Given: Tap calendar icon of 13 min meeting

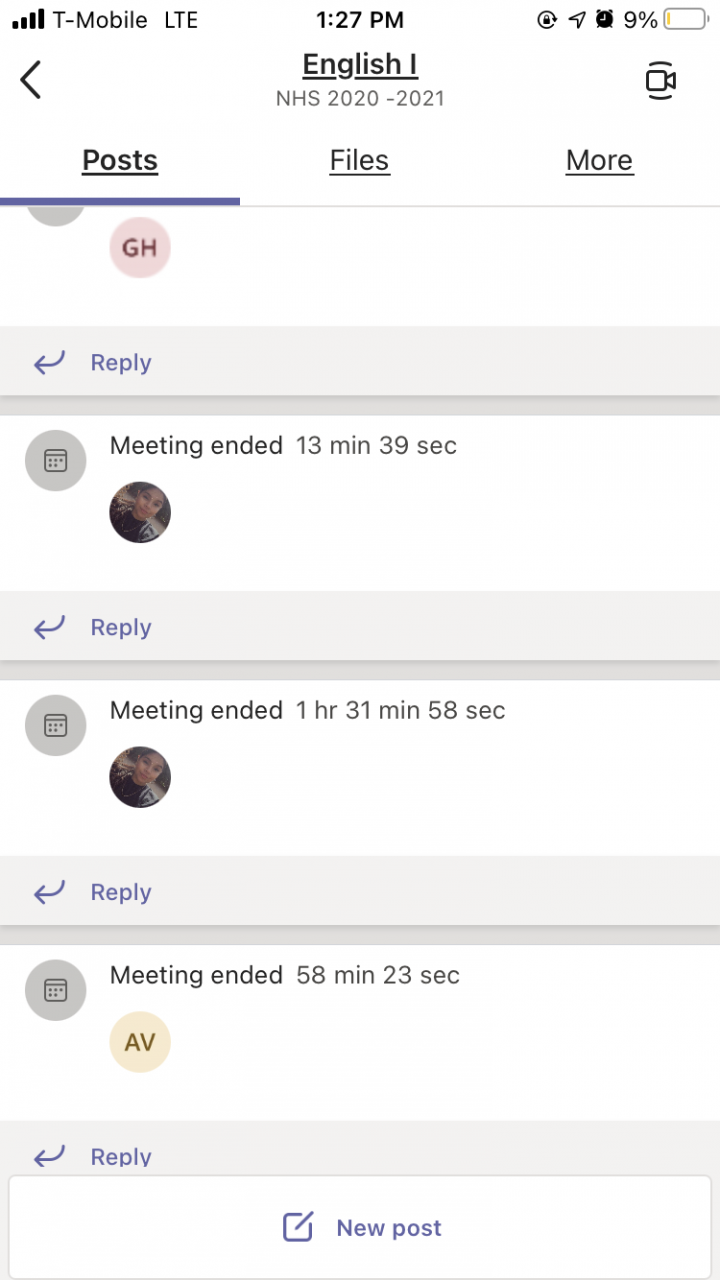Looking at the screenshot, I should click(55, 461).
